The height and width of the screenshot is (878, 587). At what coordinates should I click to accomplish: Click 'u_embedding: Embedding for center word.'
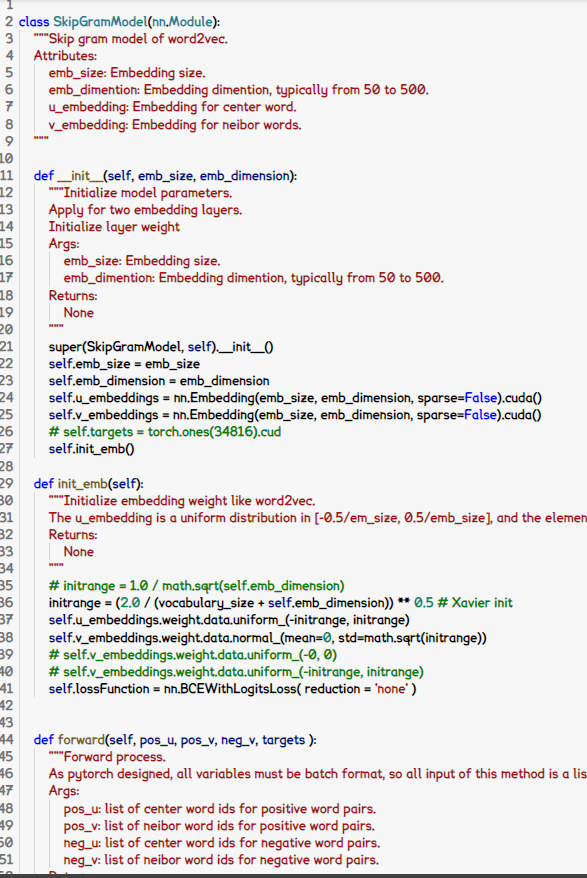[173, 106]
